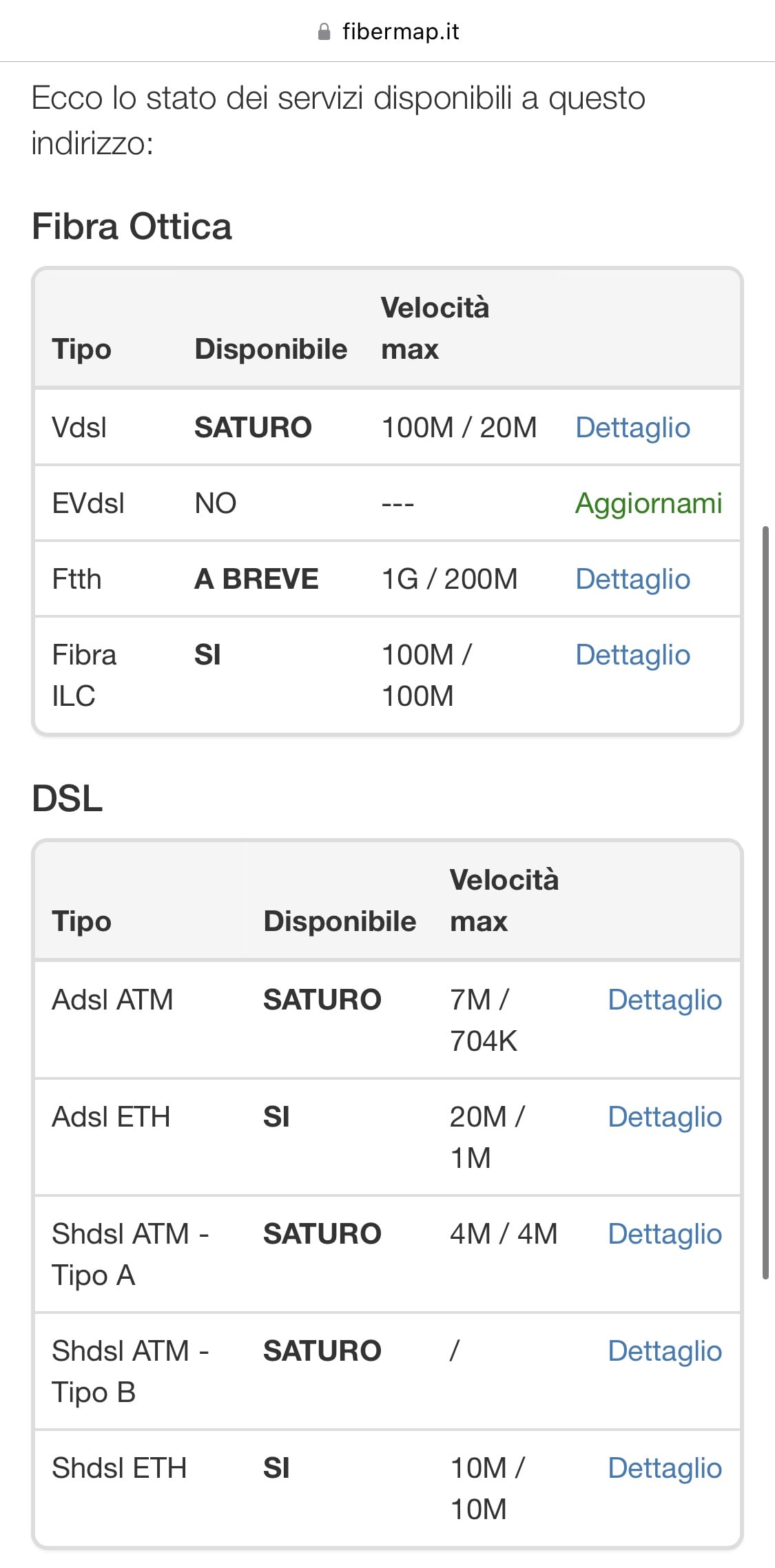Screen dimensions: 775x1568
Task: Select the 1G / 200M speed cell
Action: coord(449,579)
